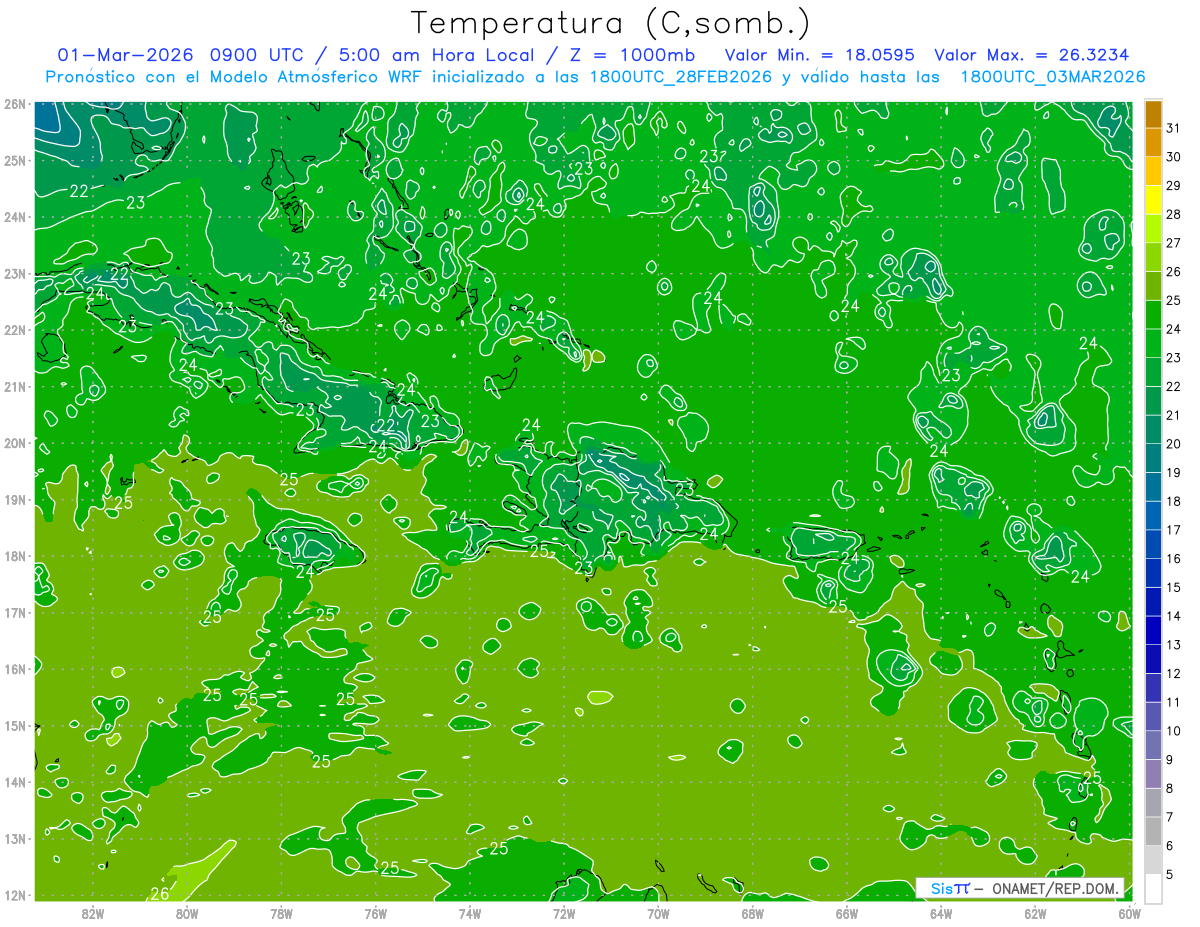Click the "5" color scale label
This screenshot has height=927, width=1200.
(1169, 874)
